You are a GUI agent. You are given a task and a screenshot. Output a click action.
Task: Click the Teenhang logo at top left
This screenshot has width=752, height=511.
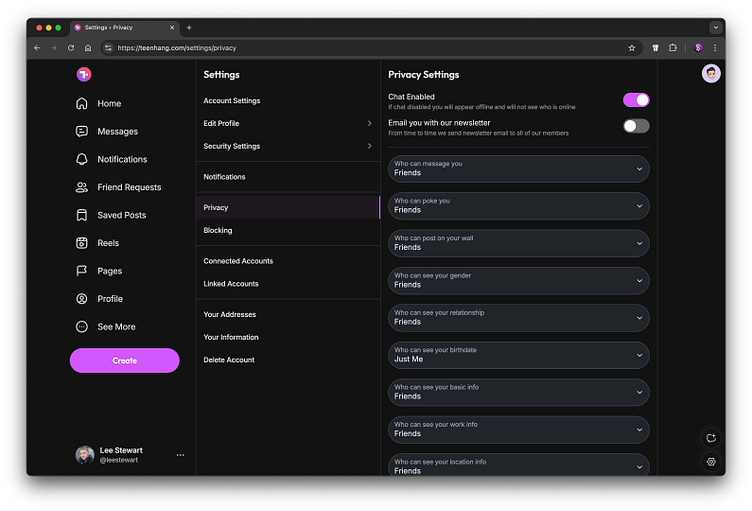click(84, 75)
